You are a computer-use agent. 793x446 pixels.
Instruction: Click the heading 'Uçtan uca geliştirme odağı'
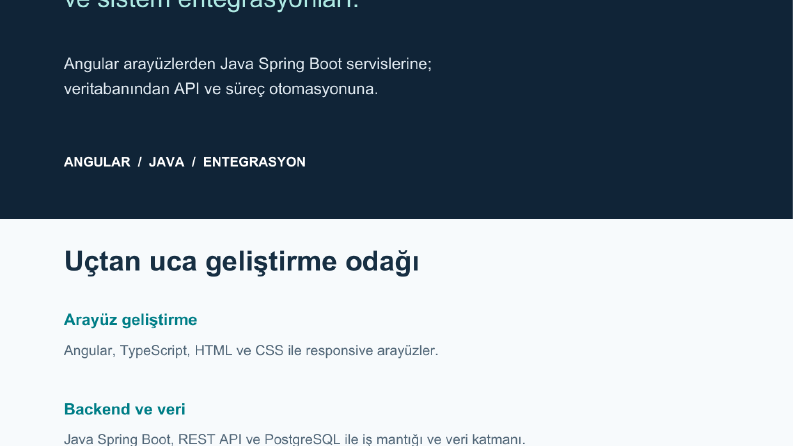(x=241, y=261)
